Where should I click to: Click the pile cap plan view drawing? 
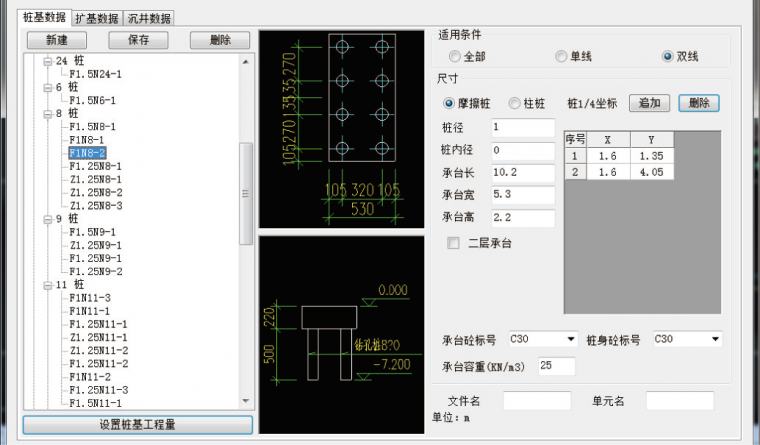[342, 129]
